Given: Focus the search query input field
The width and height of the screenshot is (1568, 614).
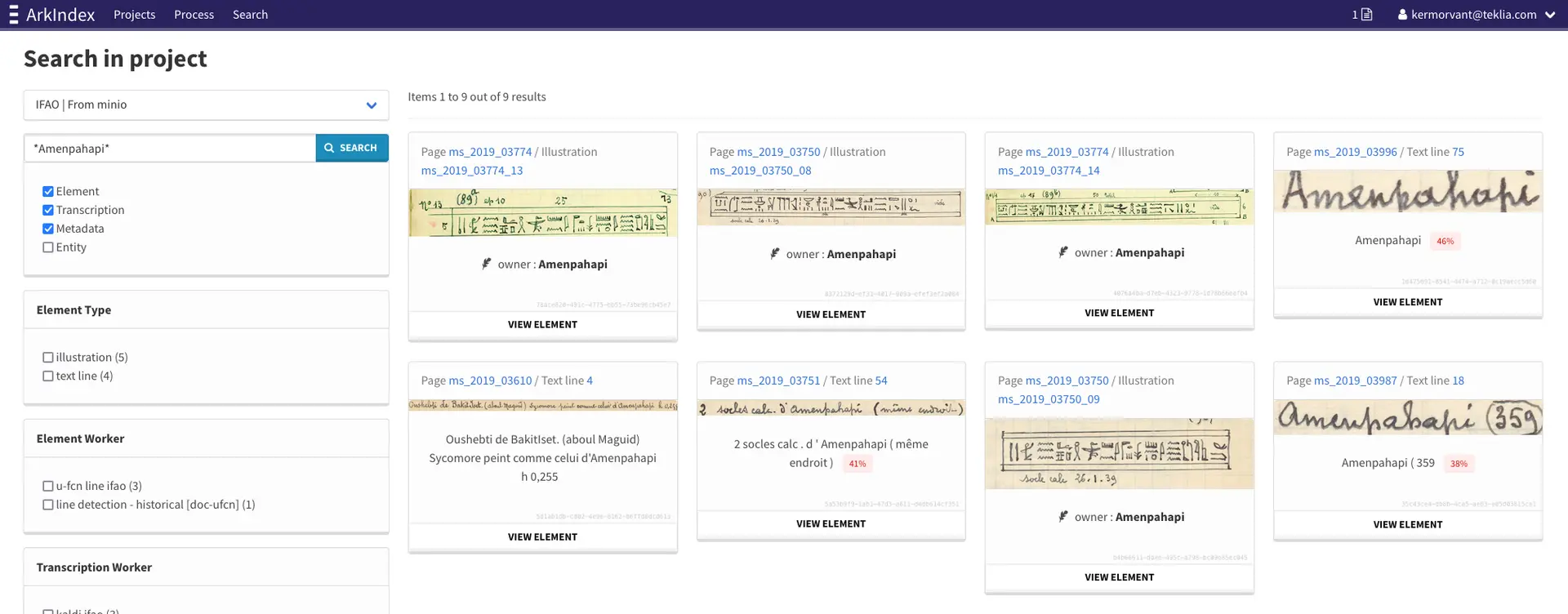Looking at the screenshot, I should click(170, 149).
